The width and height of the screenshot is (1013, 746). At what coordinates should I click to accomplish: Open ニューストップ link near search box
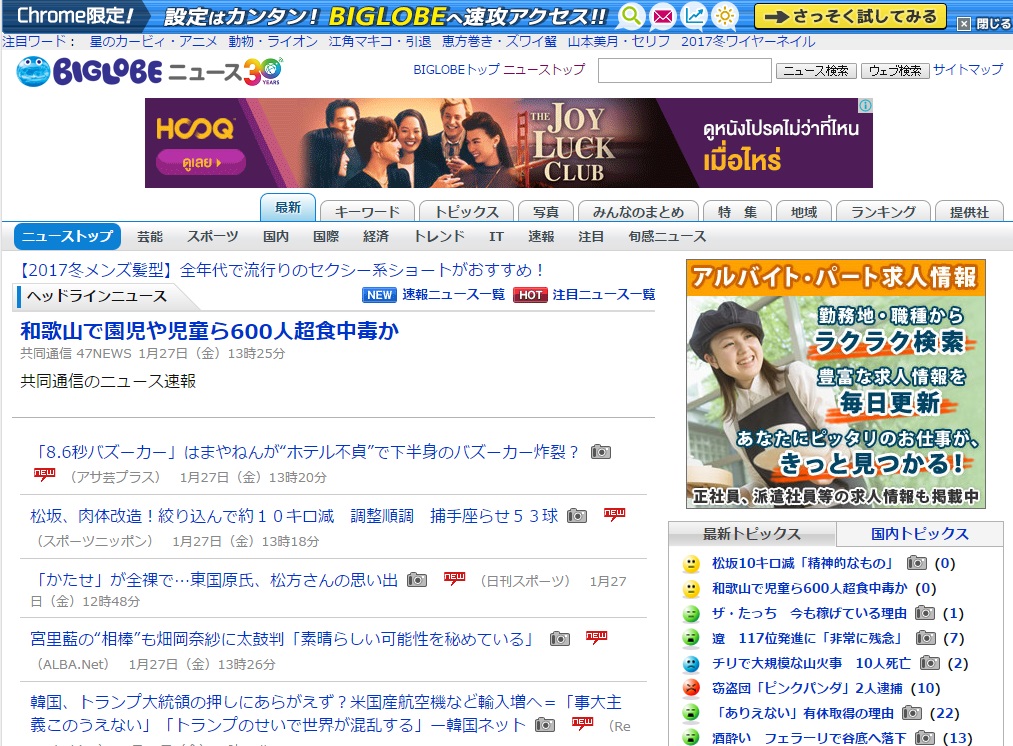pyautogui.click(x=544, y=69)
